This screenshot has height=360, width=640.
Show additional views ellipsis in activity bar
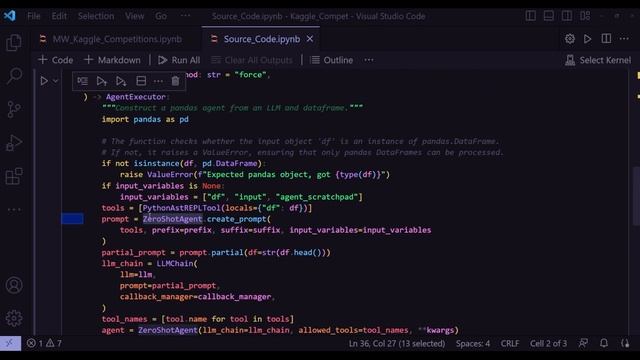(14, 210)
